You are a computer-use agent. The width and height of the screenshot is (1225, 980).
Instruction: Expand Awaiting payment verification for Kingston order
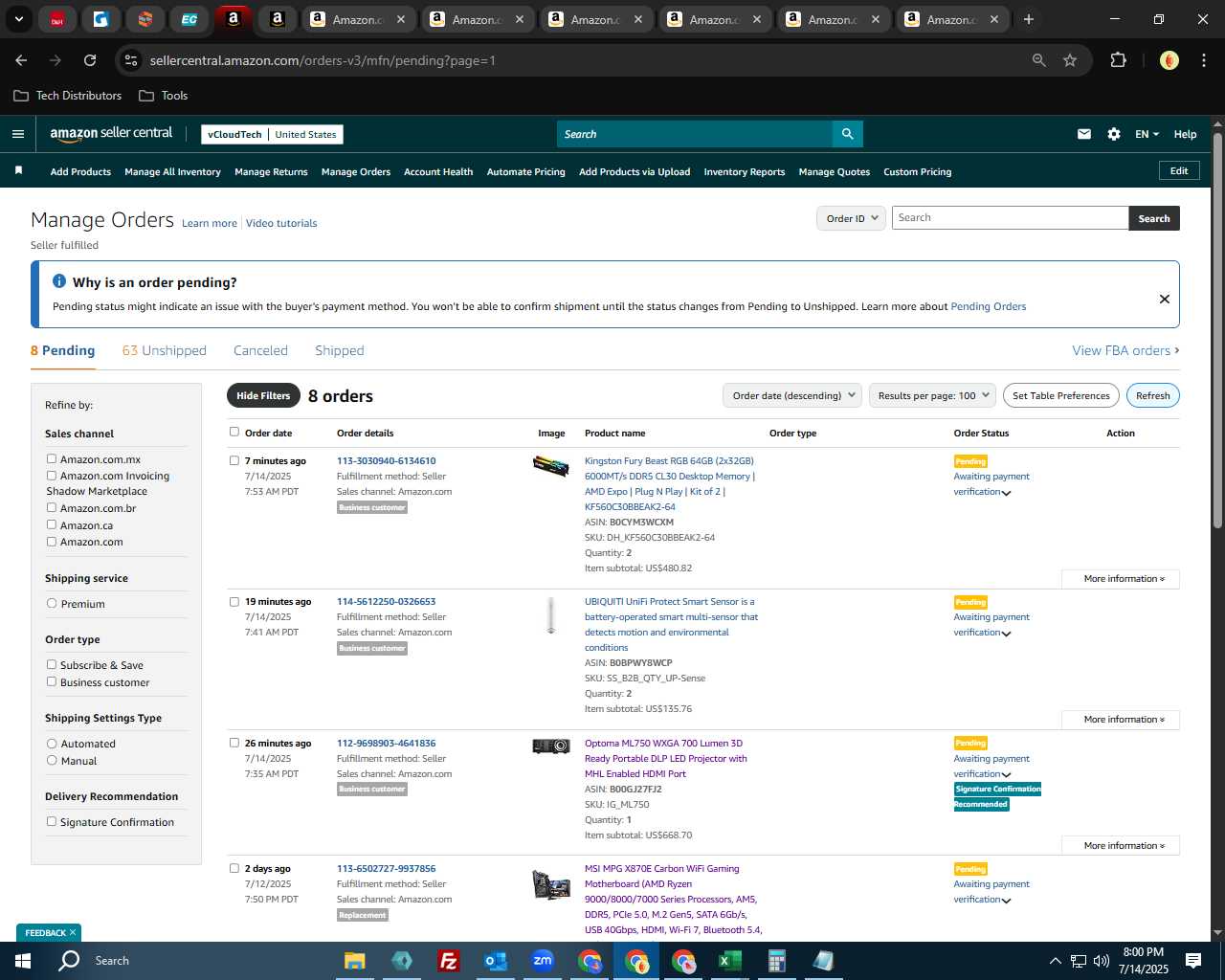pos(1006,493)
